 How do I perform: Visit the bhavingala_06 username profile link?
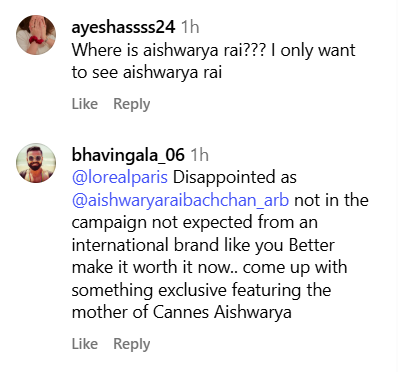point(128,155)
